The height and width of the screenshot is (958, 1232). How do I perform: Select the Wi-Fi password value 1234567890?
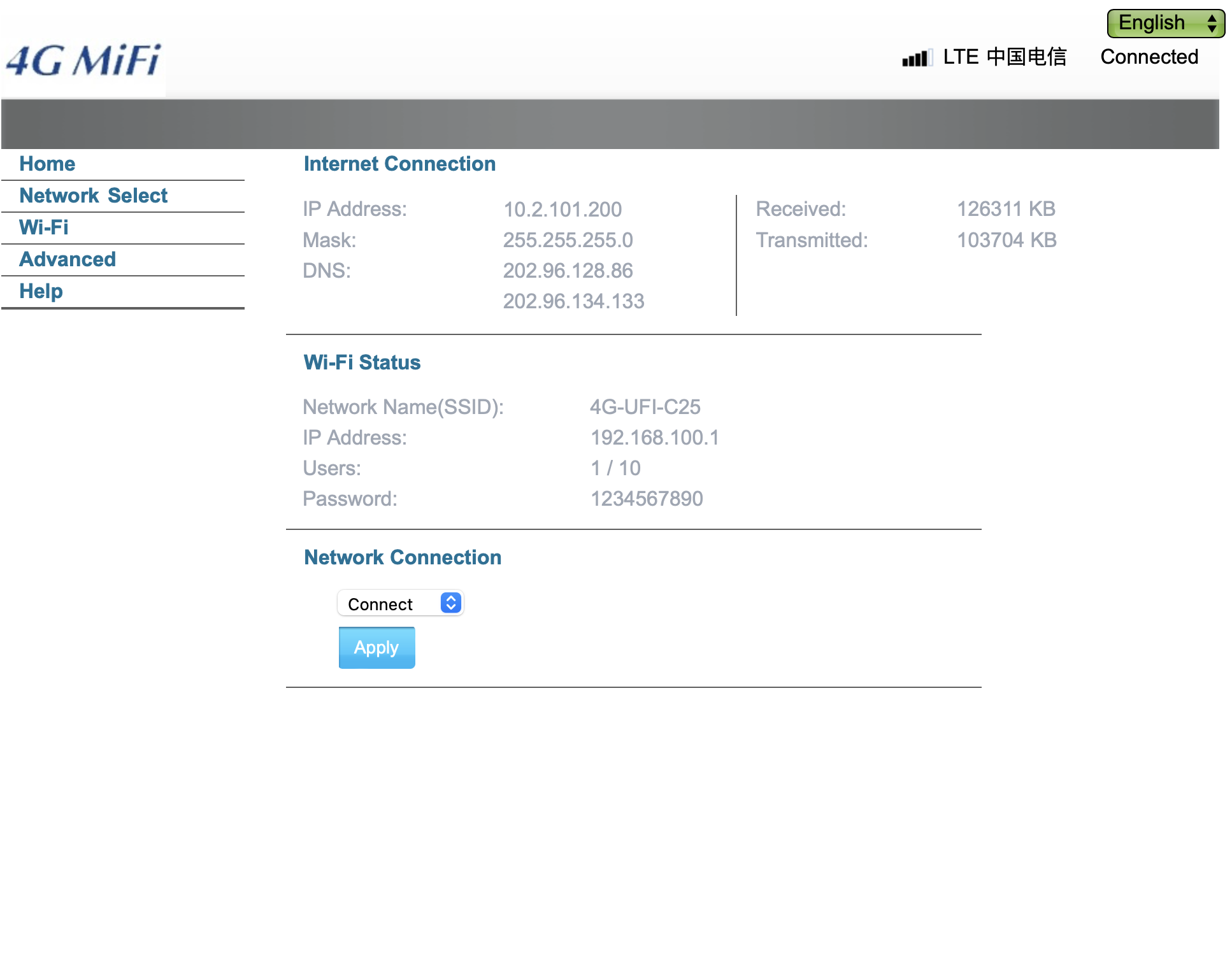point(646,499)
